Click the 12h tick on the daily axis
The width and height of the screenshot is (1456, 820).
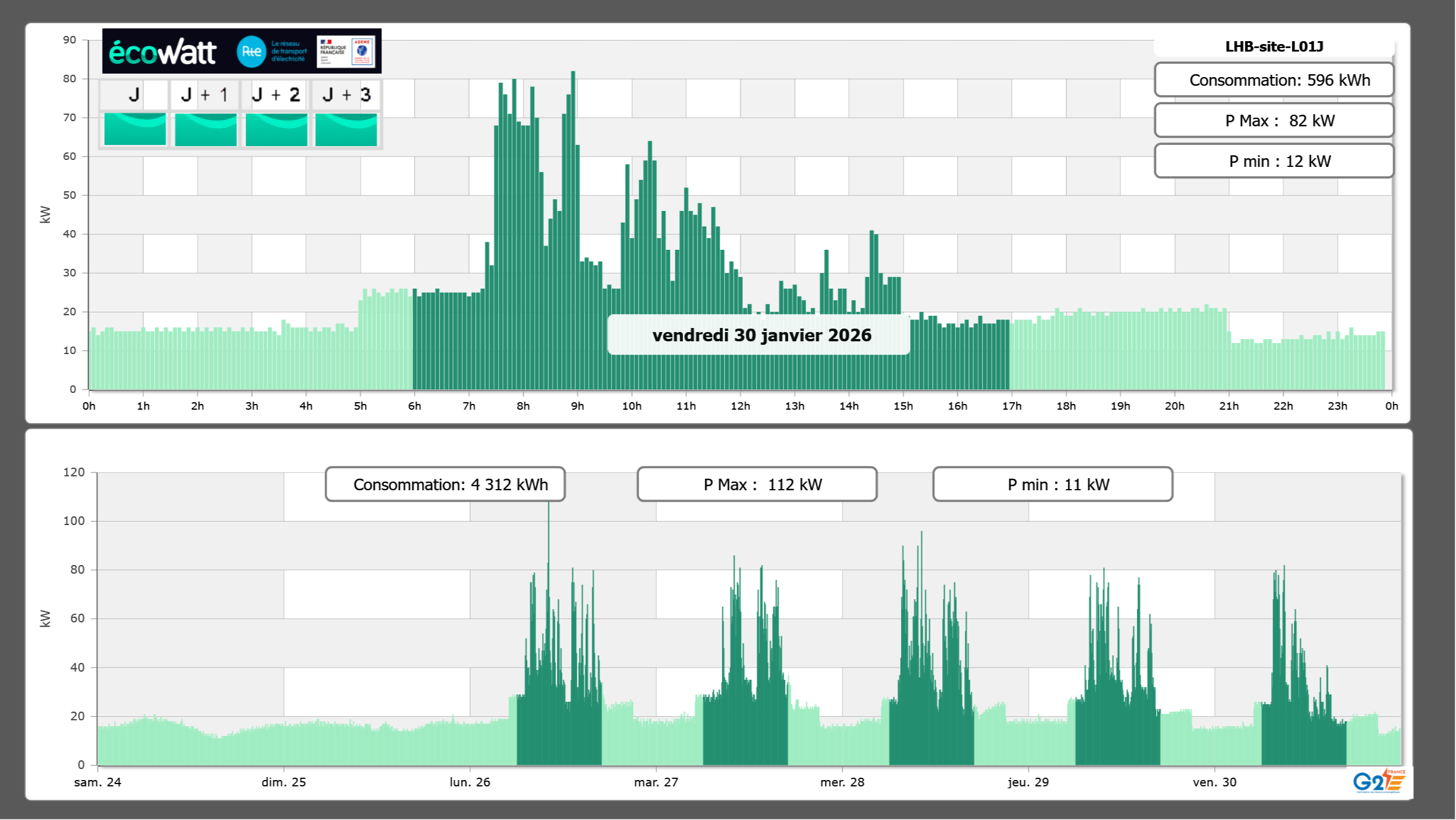740,406
